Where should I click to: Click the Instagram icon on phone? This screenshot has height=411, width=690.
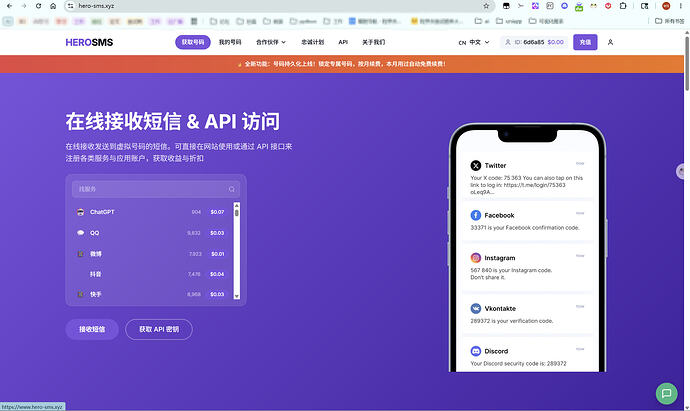[476, 258]
